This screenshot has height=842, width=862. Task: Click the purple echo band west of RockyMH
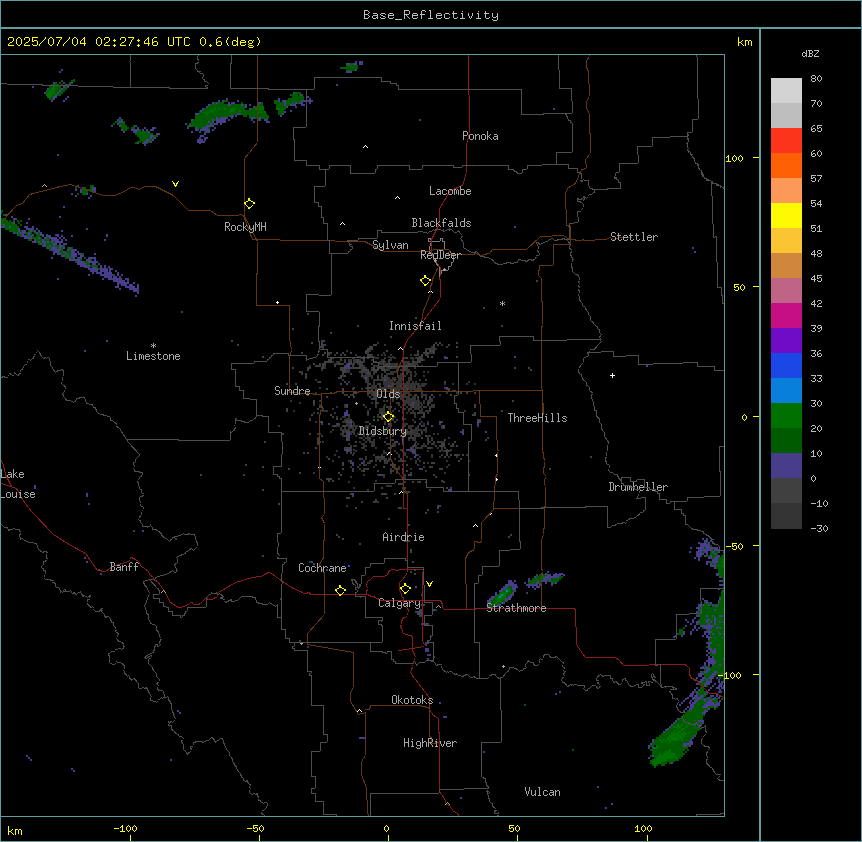(69, 251)
